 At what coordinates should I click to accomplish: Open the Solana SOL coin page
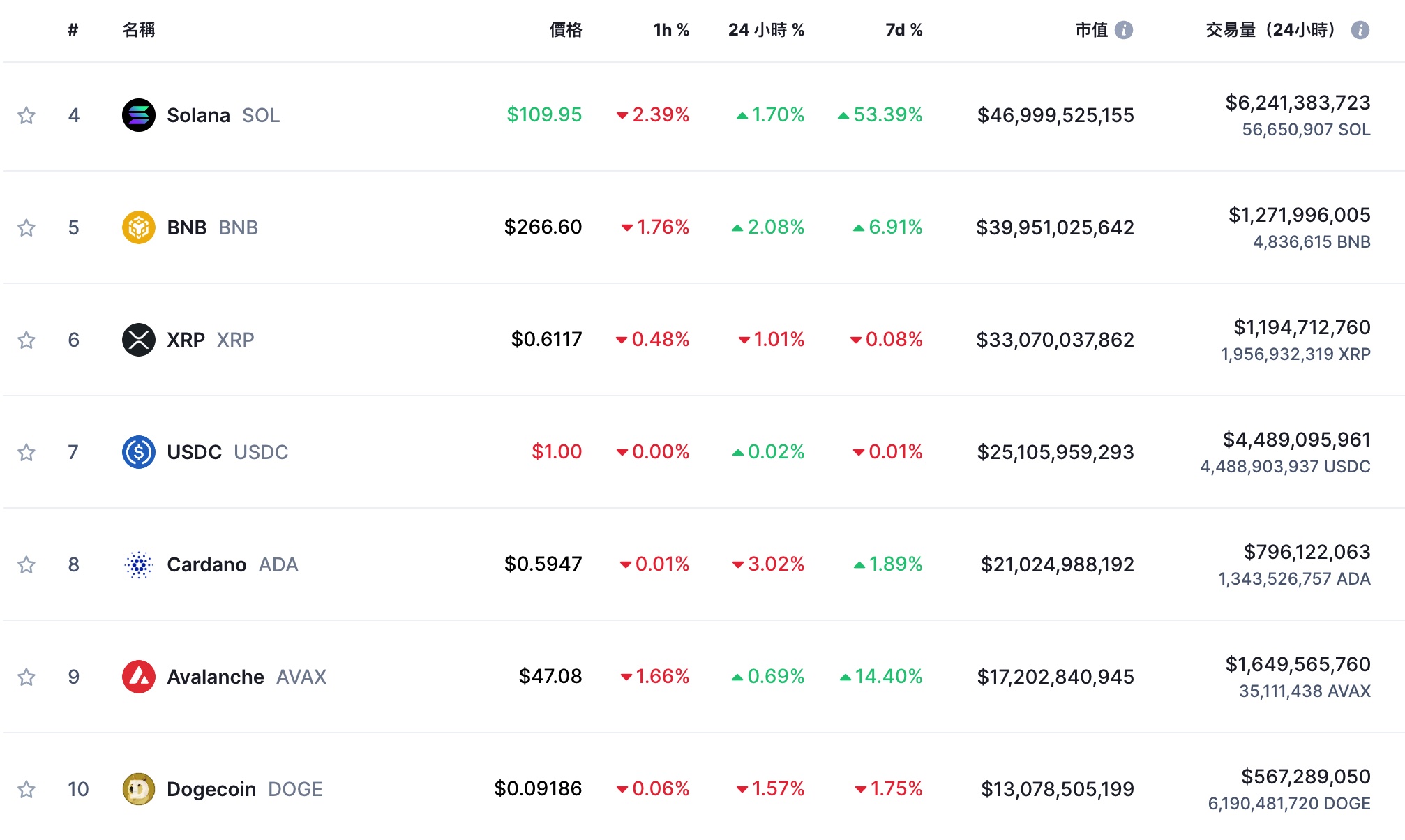point(223,115)
